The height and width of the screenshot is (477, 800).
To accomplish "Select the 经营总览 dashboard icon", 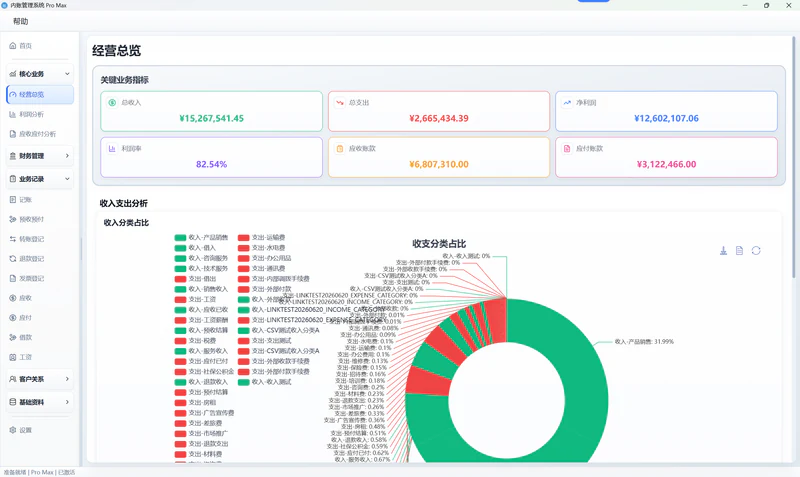I will point(13,94).
